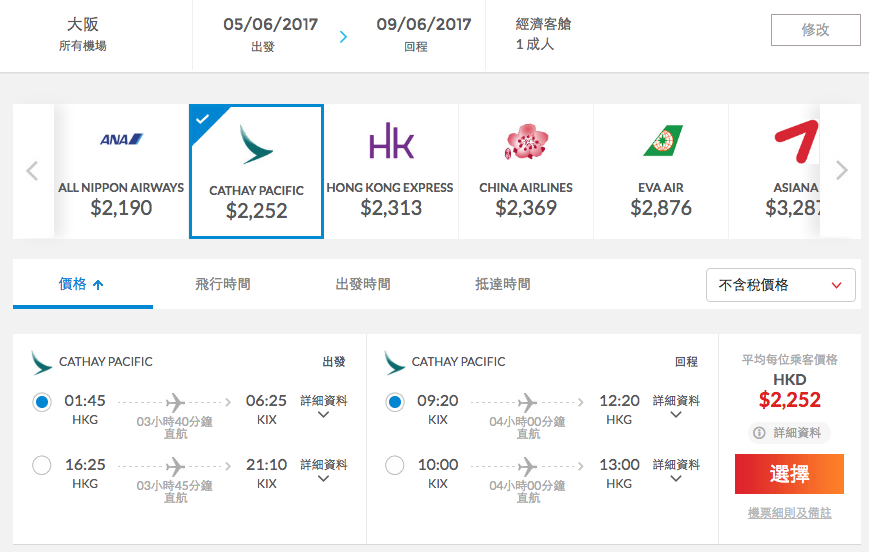Expand 詳細資料 for the 09:20 to 12:20 flight
Viewport: 869px width, 552px height.
point(676,406)
